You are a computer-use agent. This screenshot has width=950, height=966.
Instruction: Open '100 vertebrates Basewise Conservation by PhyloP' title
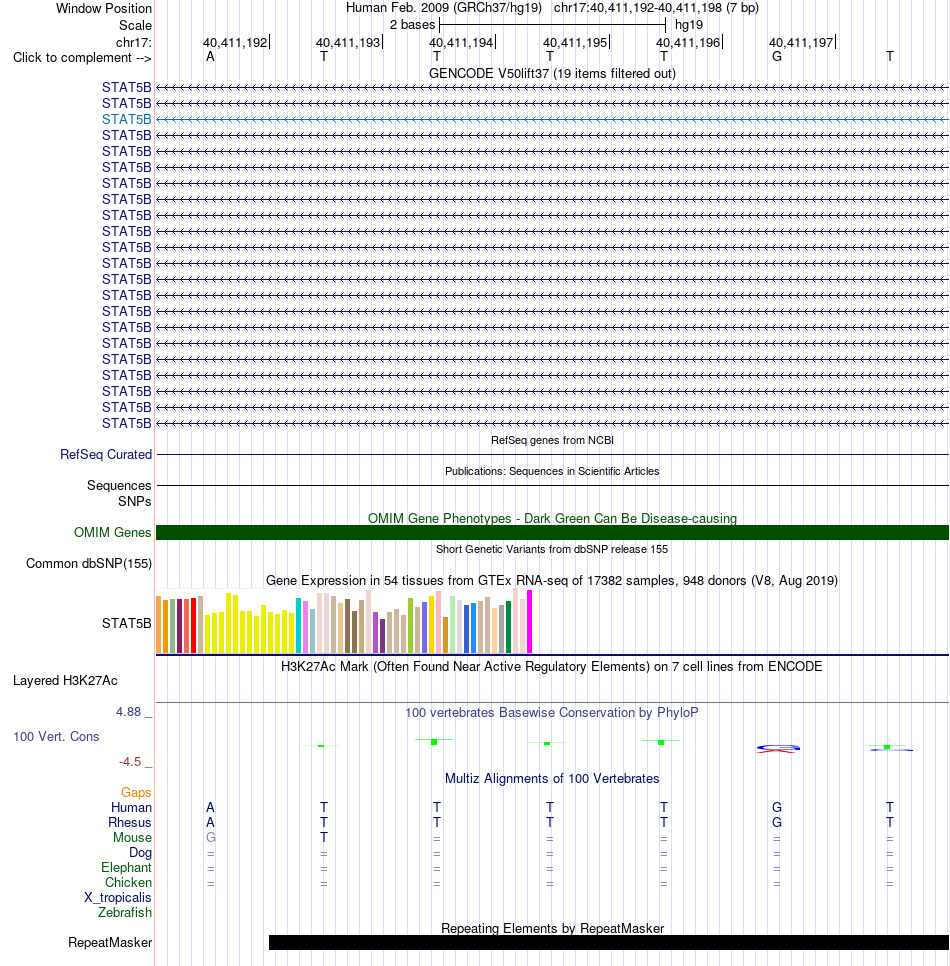(552, 712)
